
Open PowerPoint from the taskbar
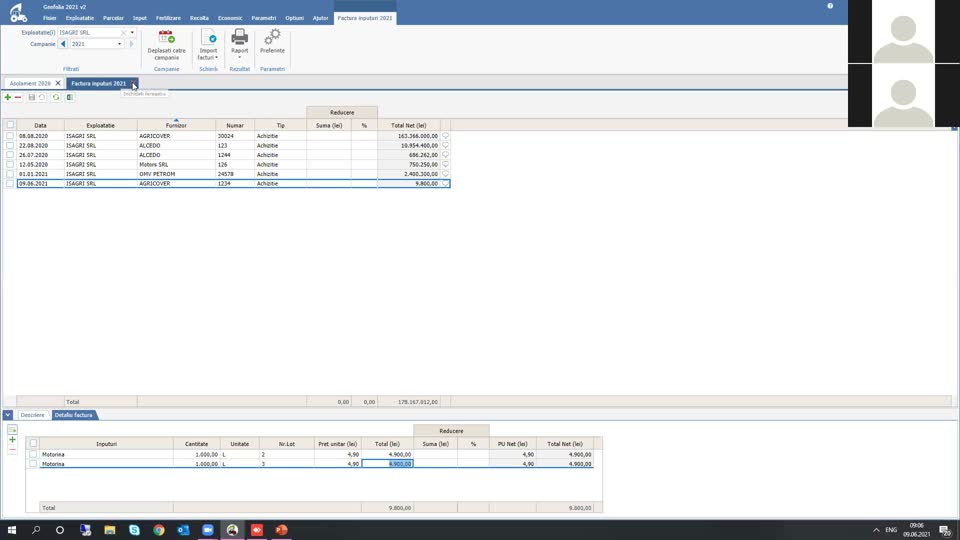coord(281,530)
